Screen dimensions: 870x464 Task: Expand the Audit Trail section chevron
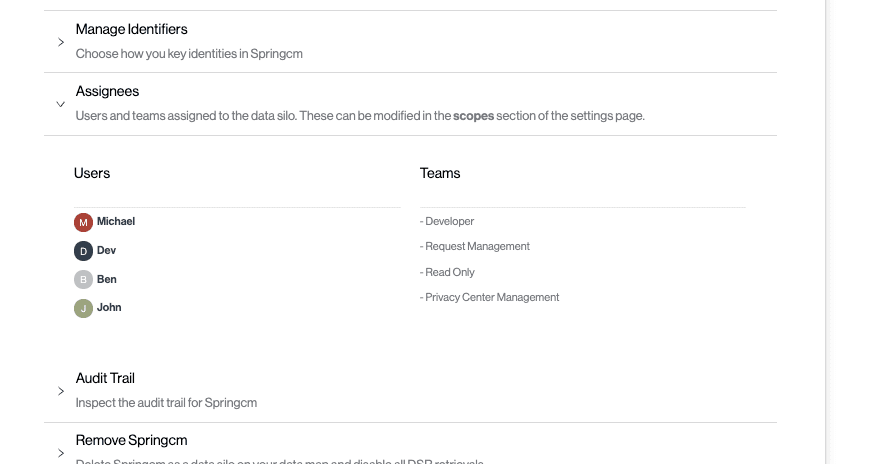[x=61, y=391]
